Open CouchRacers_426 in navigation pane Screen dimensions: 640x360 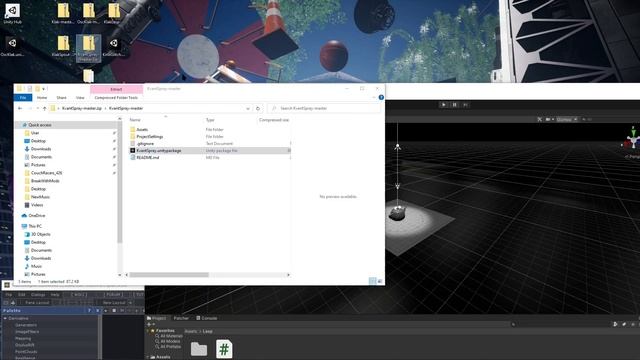(x=47, y=173)
